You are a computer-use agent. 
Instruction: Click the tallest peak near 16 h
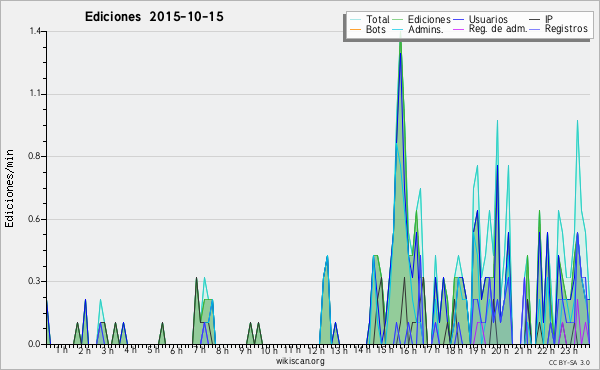401,42
